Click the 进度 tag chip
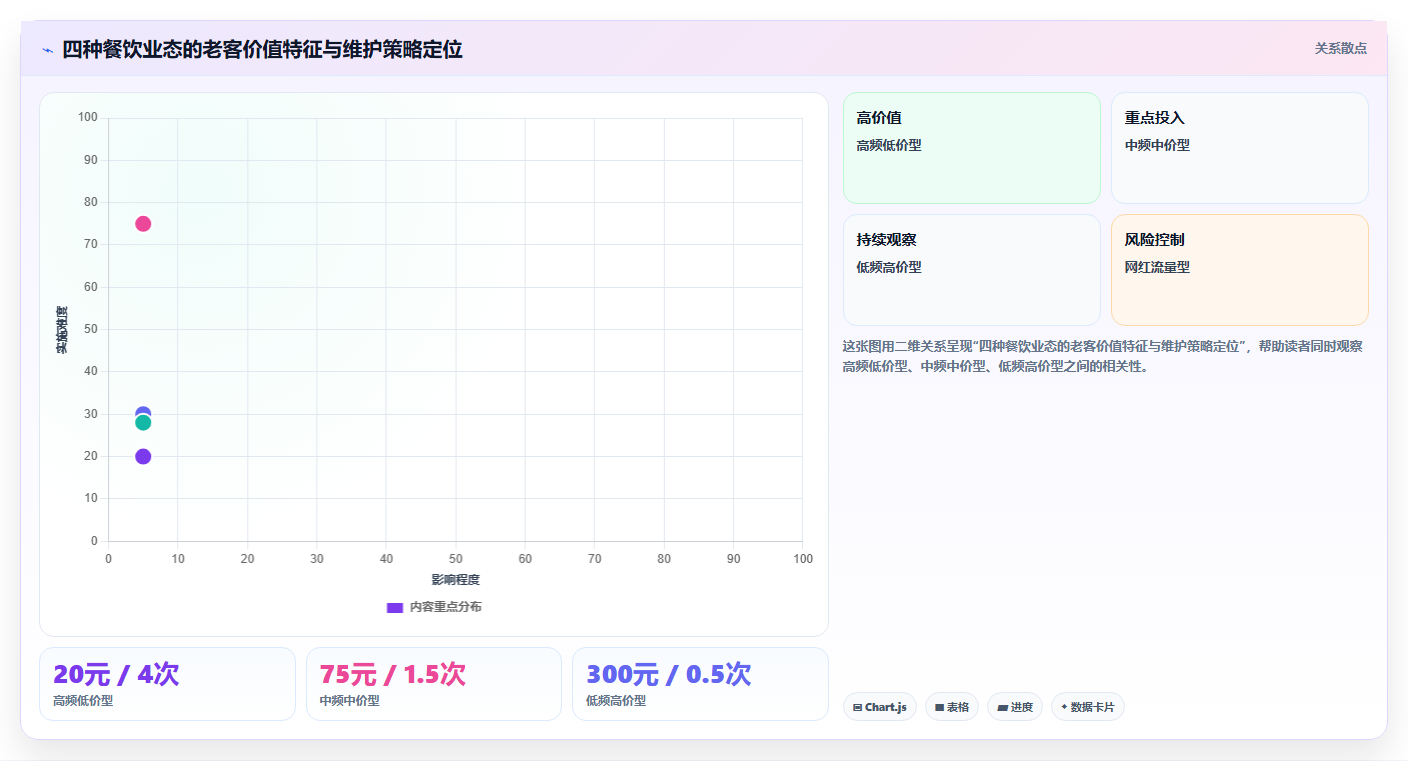Viewport: 1408px width, 761px height. click(1015, 707)
